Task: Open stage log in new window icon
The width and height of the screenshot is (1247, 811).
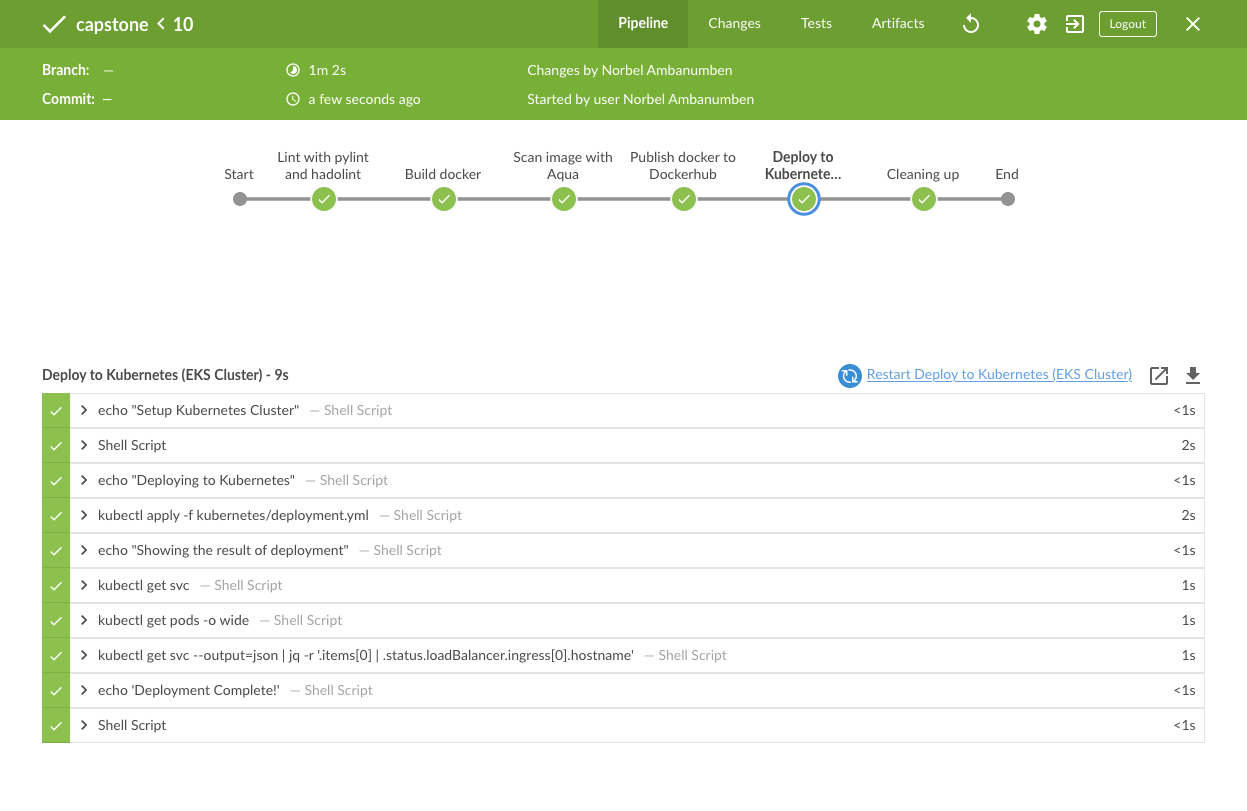Action: pyautogui.click(x=1159, y=376)
